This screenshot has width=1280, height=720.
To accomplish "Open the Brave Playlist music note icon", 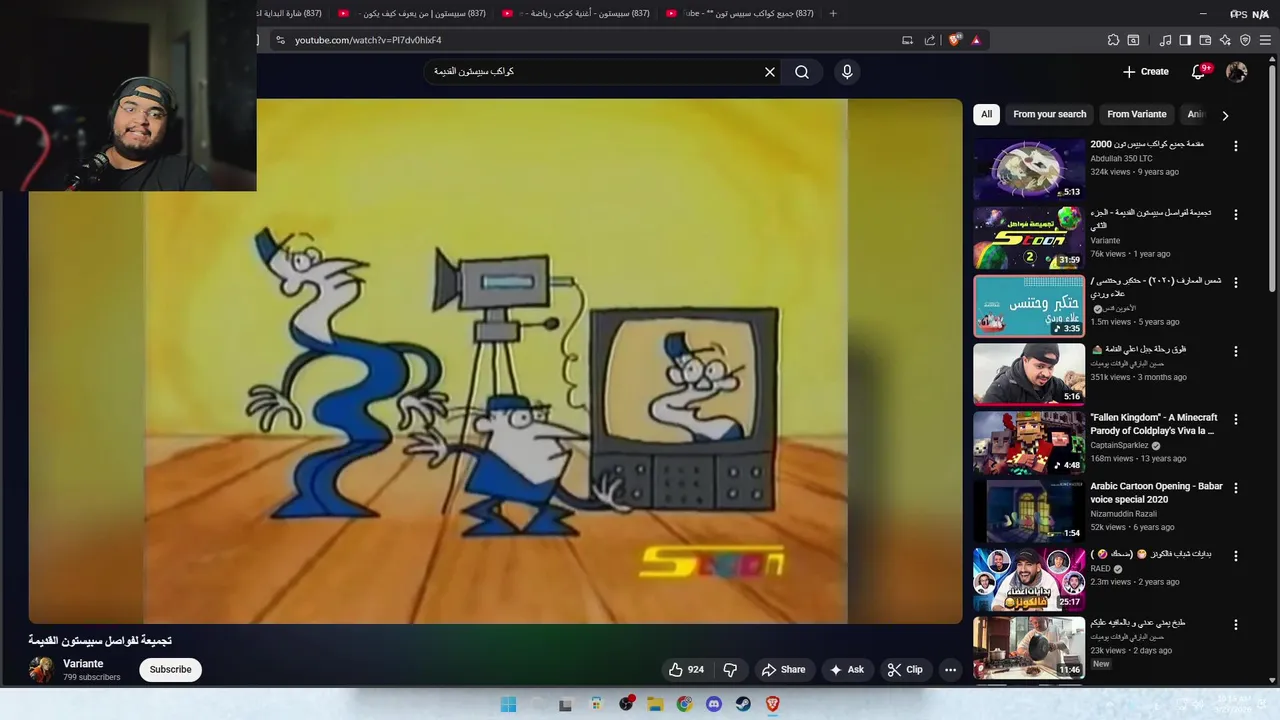I will click(x=1165, y=40).
